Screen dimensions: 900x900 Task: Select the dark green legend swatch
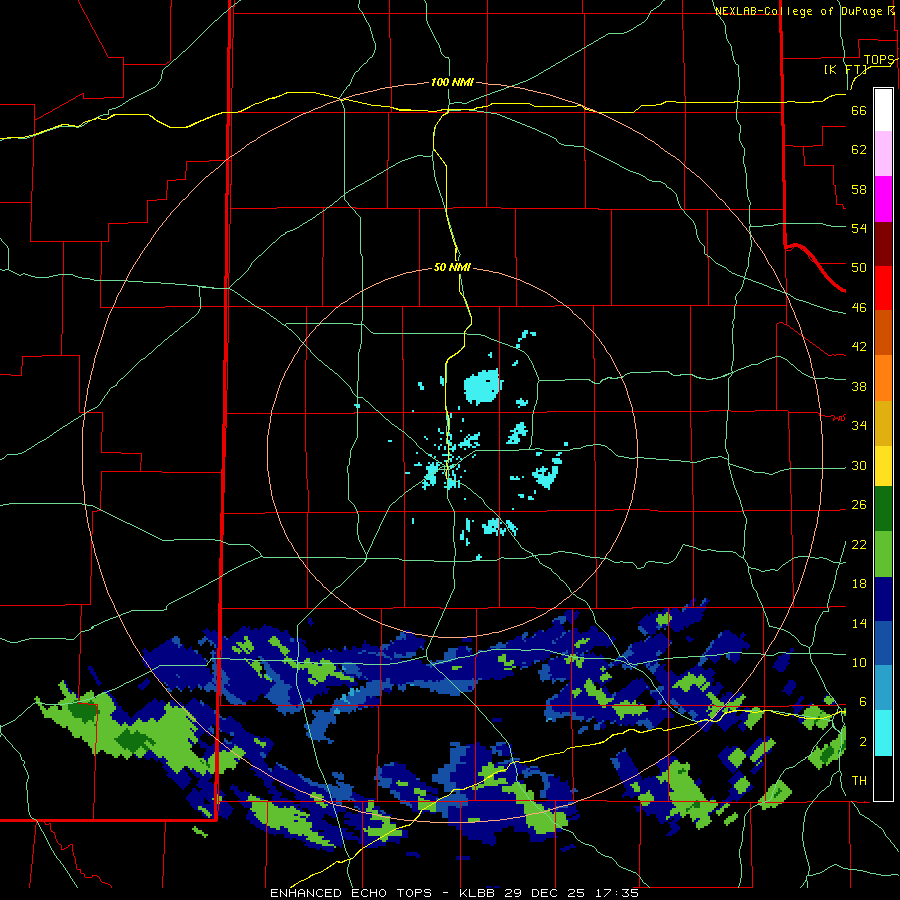point(883,509)
